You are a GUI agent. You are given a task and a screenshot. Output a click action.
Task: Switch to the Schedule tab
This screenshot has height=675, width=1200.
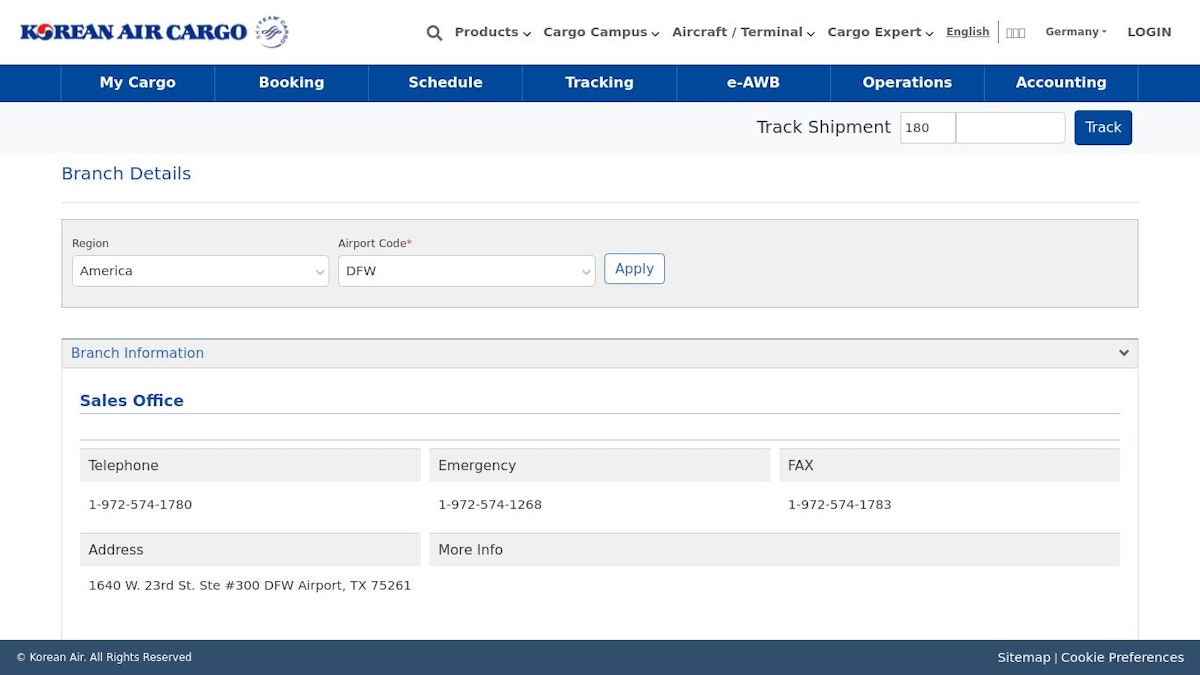(445, 83)
